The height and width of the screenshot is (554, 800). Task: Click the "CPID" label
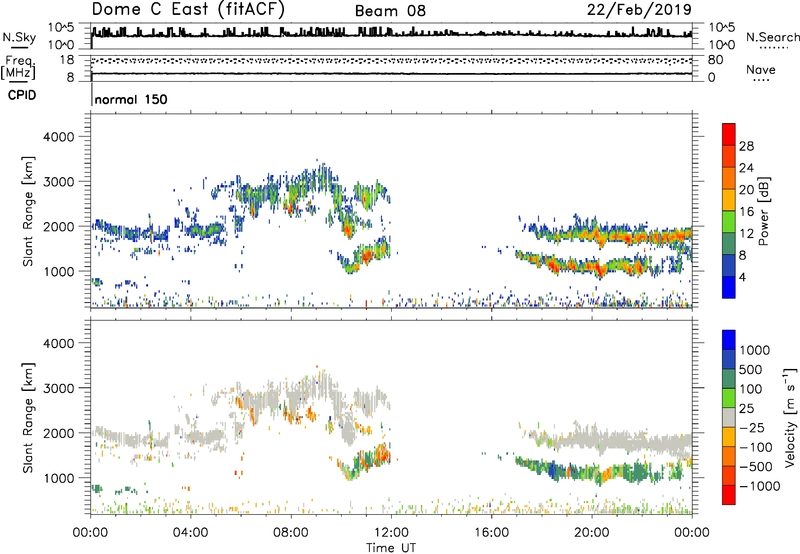22,95
